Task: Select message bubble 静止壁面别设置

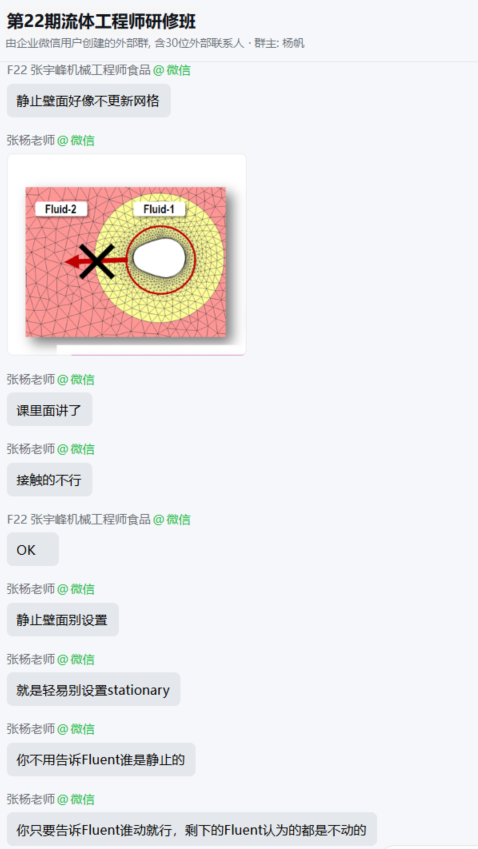Action: pos(63,619)
